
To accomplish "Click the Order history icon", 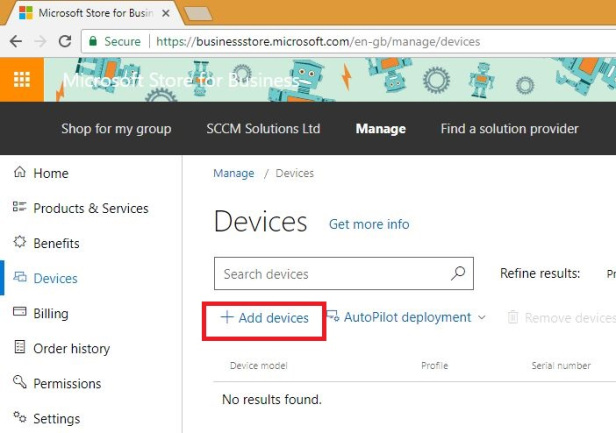I will coord(19,348).
